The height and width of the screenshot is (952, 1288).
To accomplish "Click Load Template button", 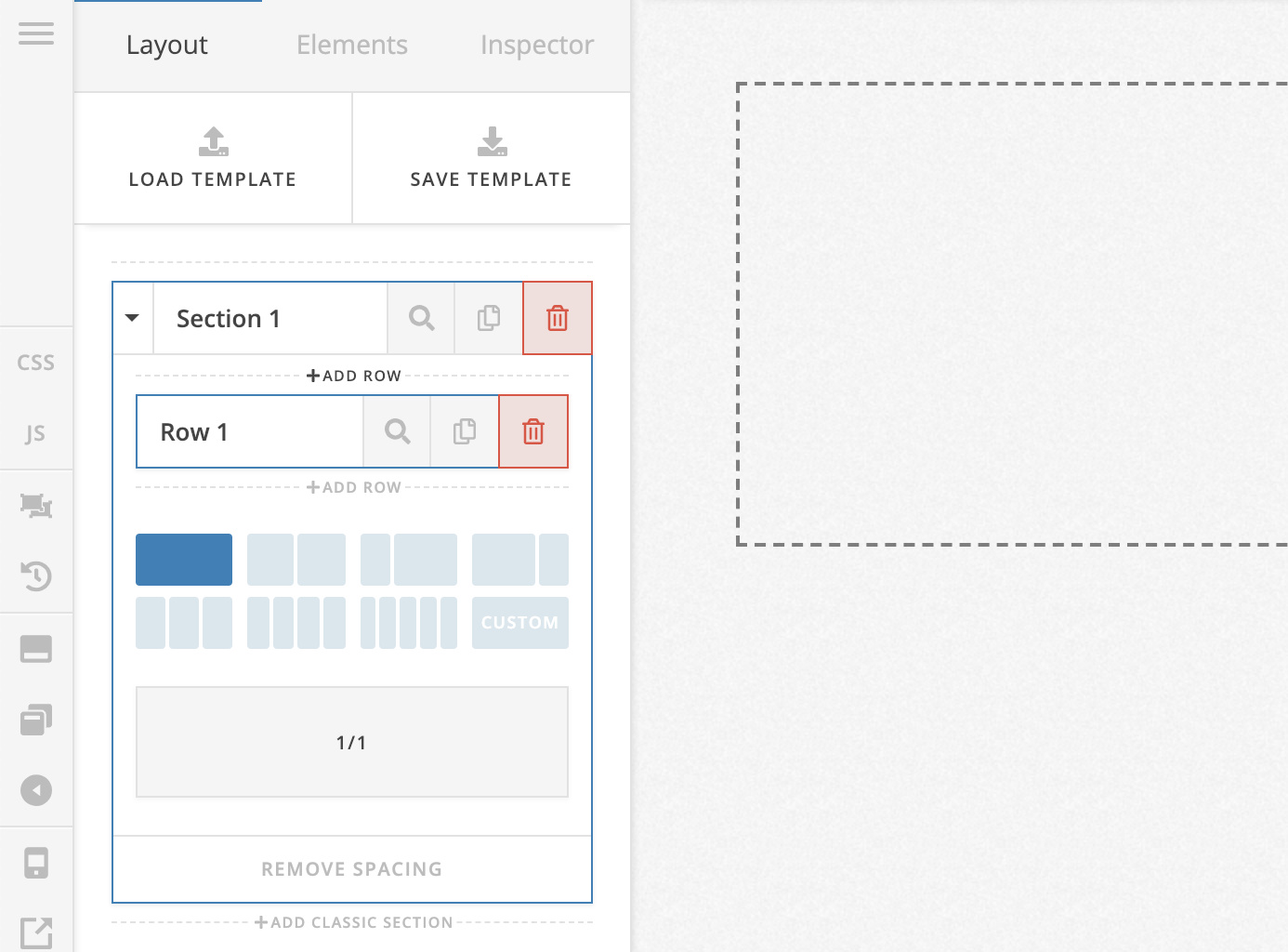I will click(213, 158).
